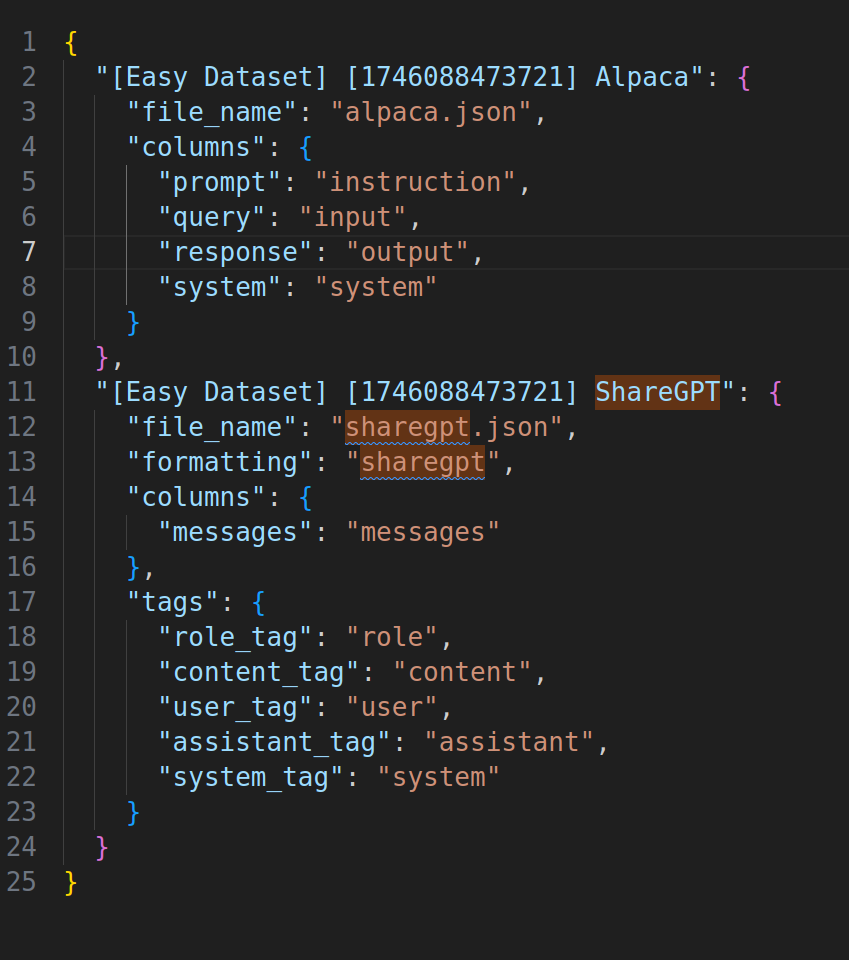The height and width of the screenshot is (960, 849).
Task: Click the "user" value
Action: pos(392,707)
